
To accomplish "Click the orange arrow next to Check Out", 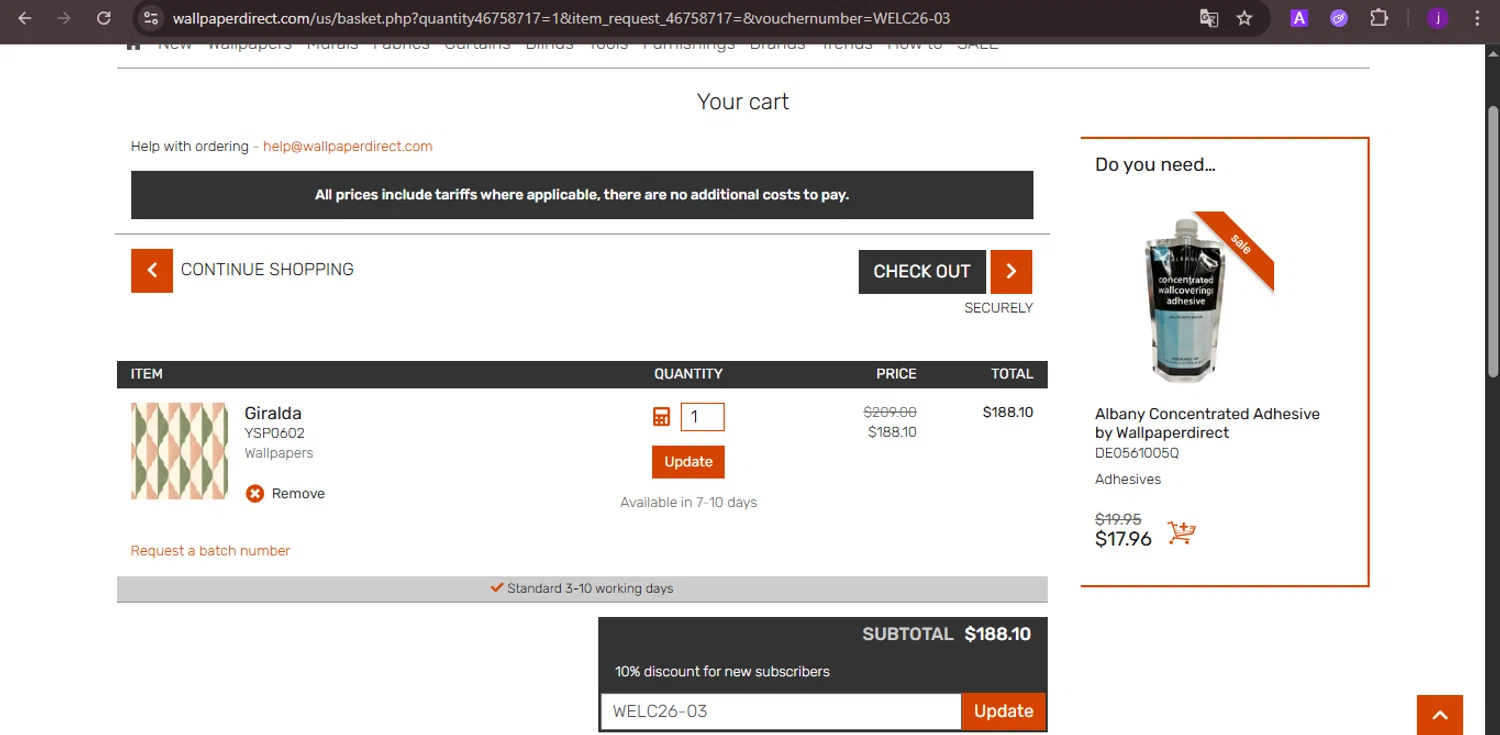I will 1011,271.
